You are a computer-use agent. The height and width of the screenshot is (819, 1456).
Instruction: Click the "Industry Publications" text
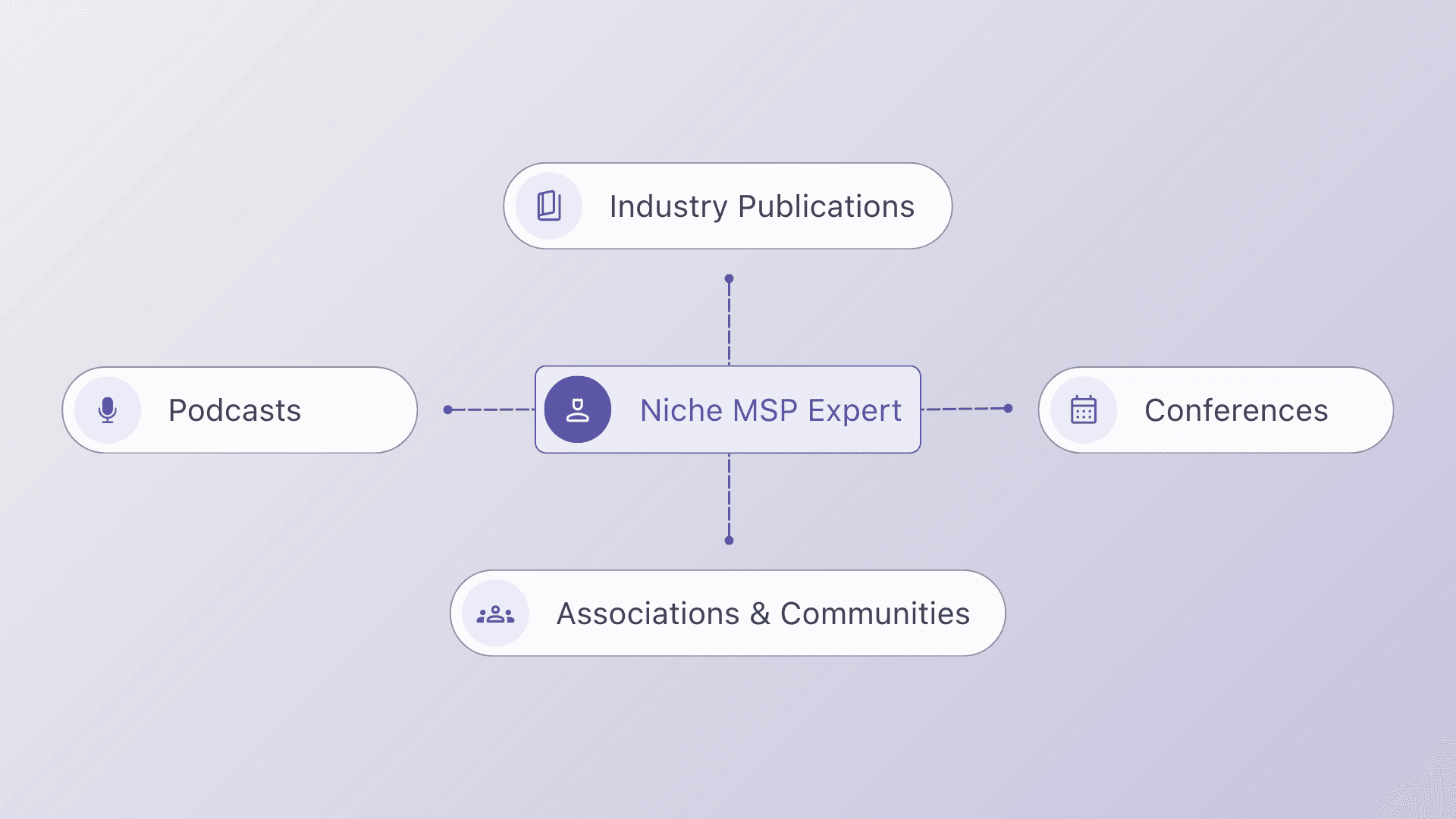pos(761,206)
